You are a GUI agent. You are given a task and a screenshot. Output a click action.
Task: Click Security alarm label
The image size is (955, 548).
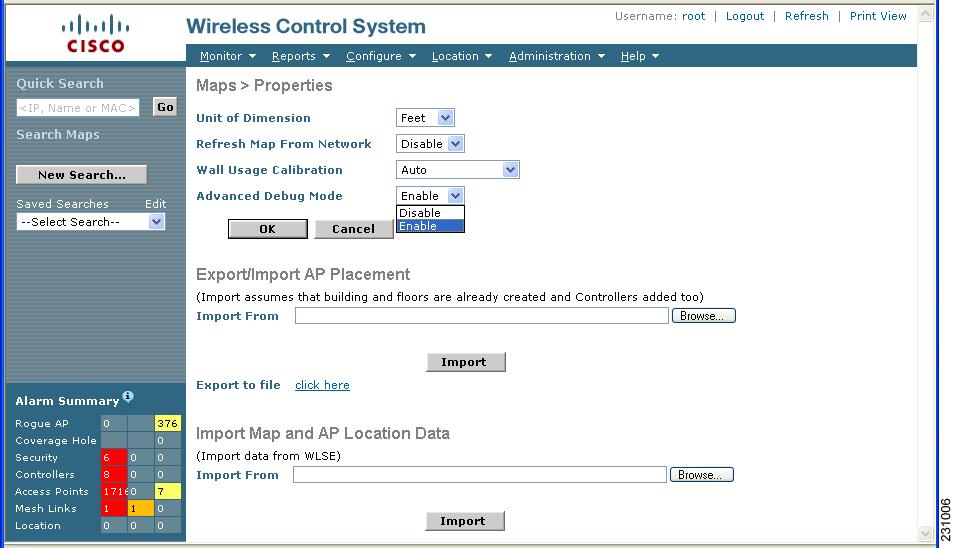coord(37,457)
